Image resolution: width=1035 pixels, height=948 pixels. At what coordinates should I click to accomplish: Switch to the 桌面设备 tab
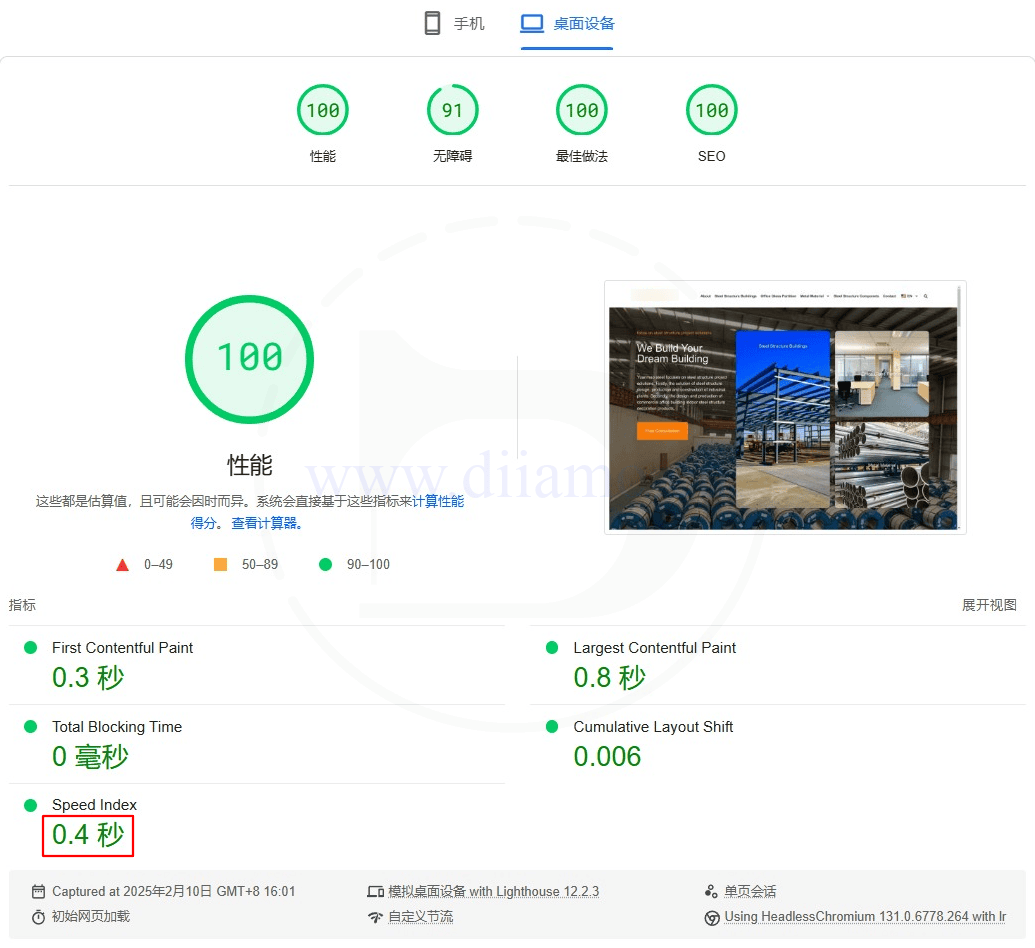(566, 23)
